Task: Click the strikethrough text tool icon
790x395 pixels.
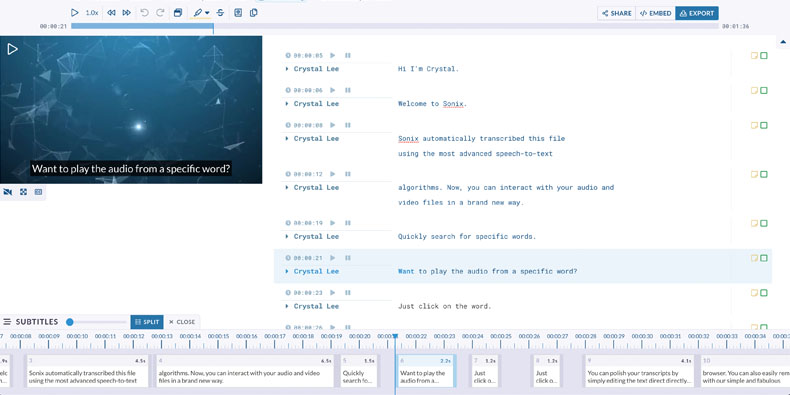Action: point(220,13)
